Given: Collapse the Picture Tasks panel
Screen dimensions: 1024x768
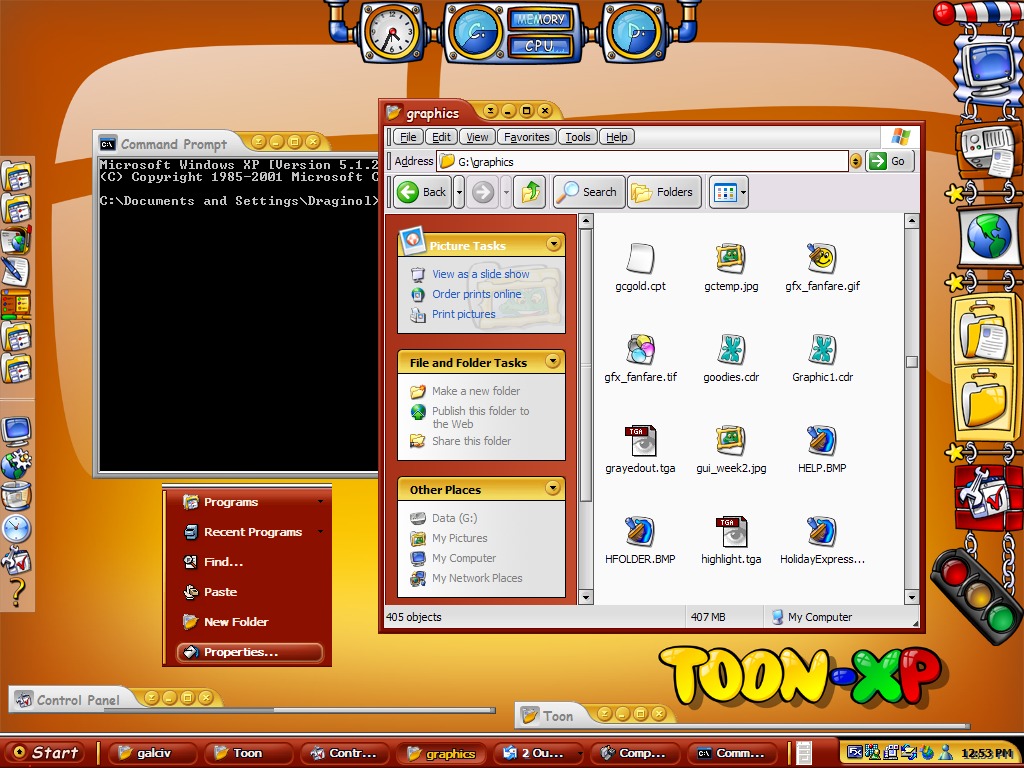Looking at the screenshot, I should pyautogui.click(x=554, y=245).
